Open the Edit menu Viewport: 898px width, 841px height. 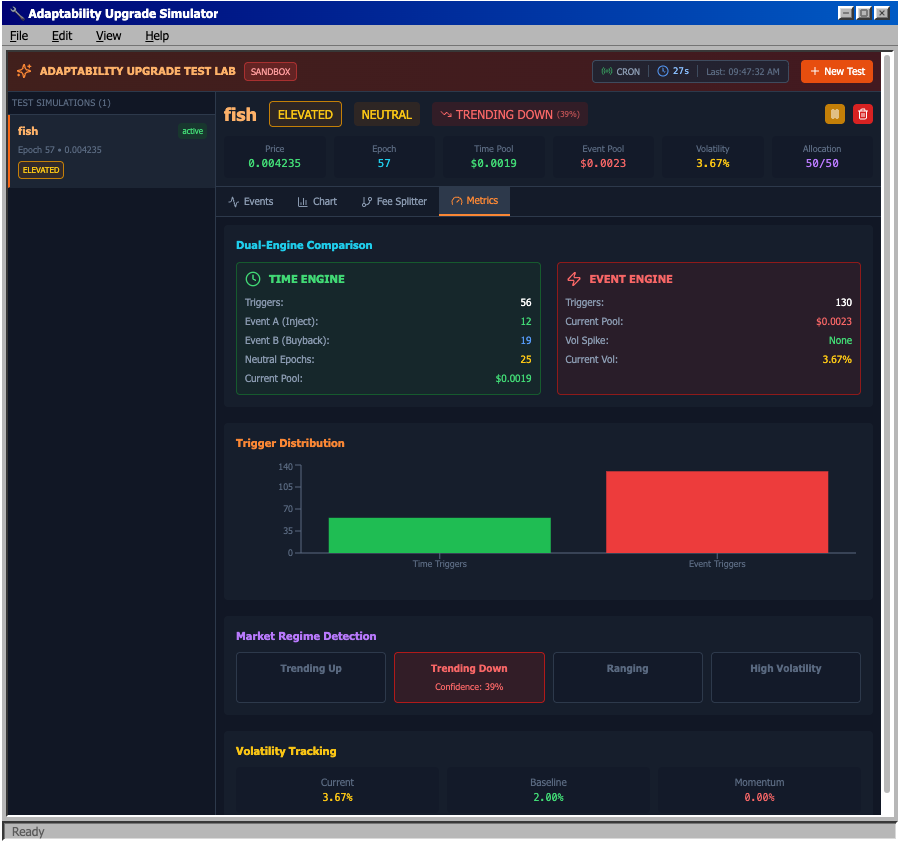click(x=62, y=36)
